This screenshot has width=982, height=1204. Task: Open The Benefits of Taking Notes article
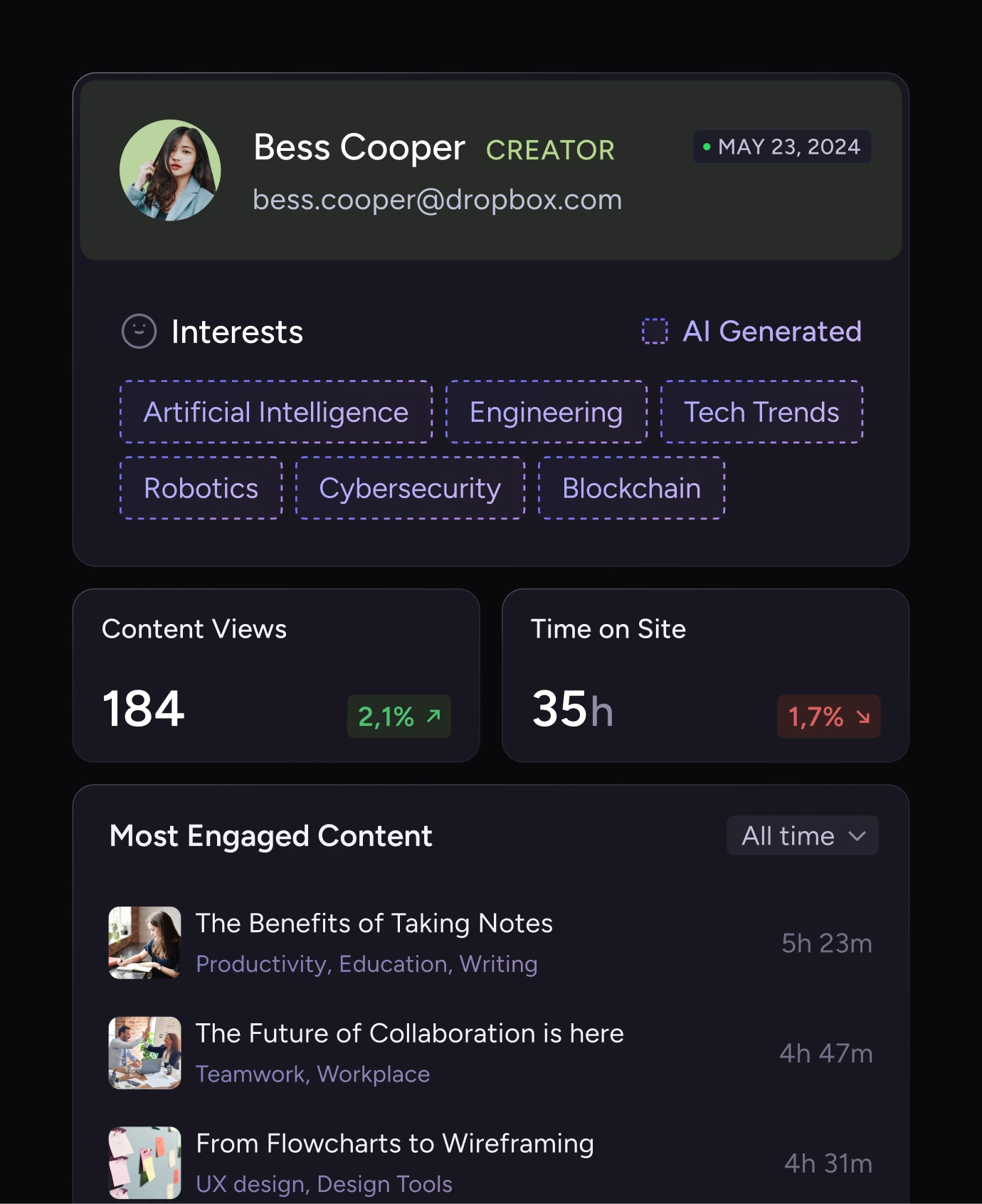pyautogui.click(x=374, y=924)
